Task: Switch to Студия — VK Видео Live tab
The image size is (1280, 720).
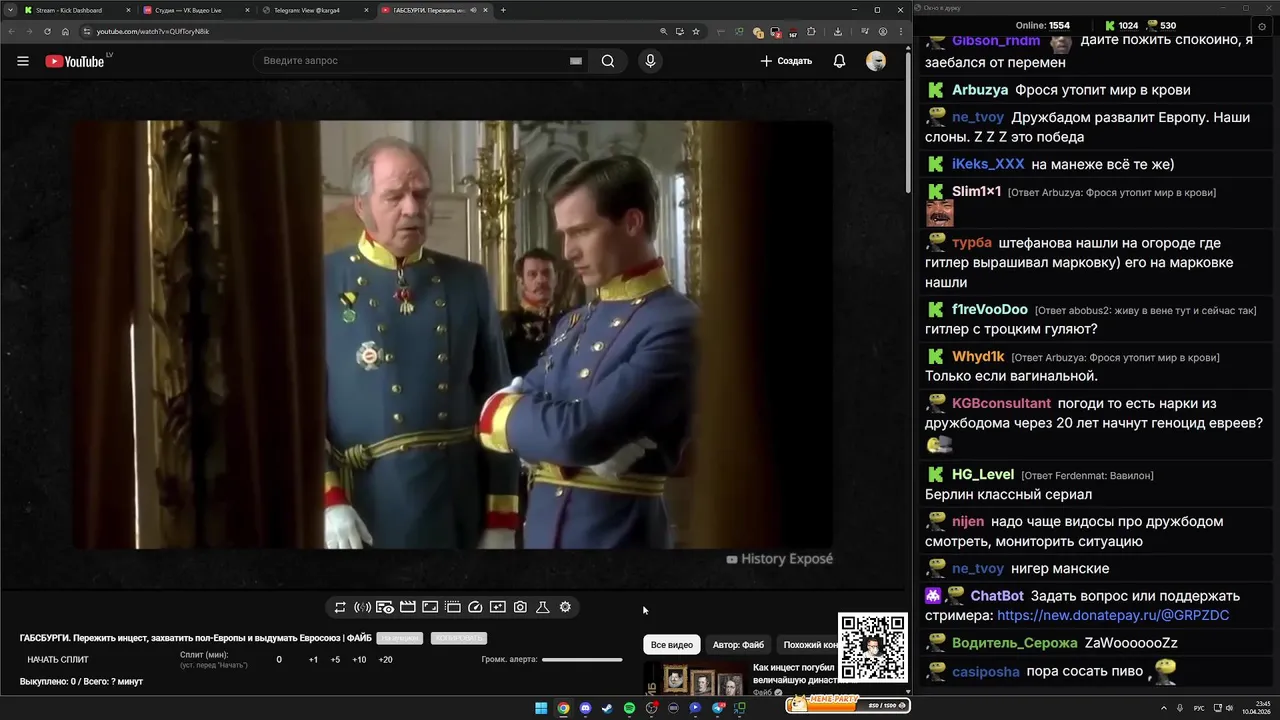Action: pyautogui.click(x=196, y=10)
